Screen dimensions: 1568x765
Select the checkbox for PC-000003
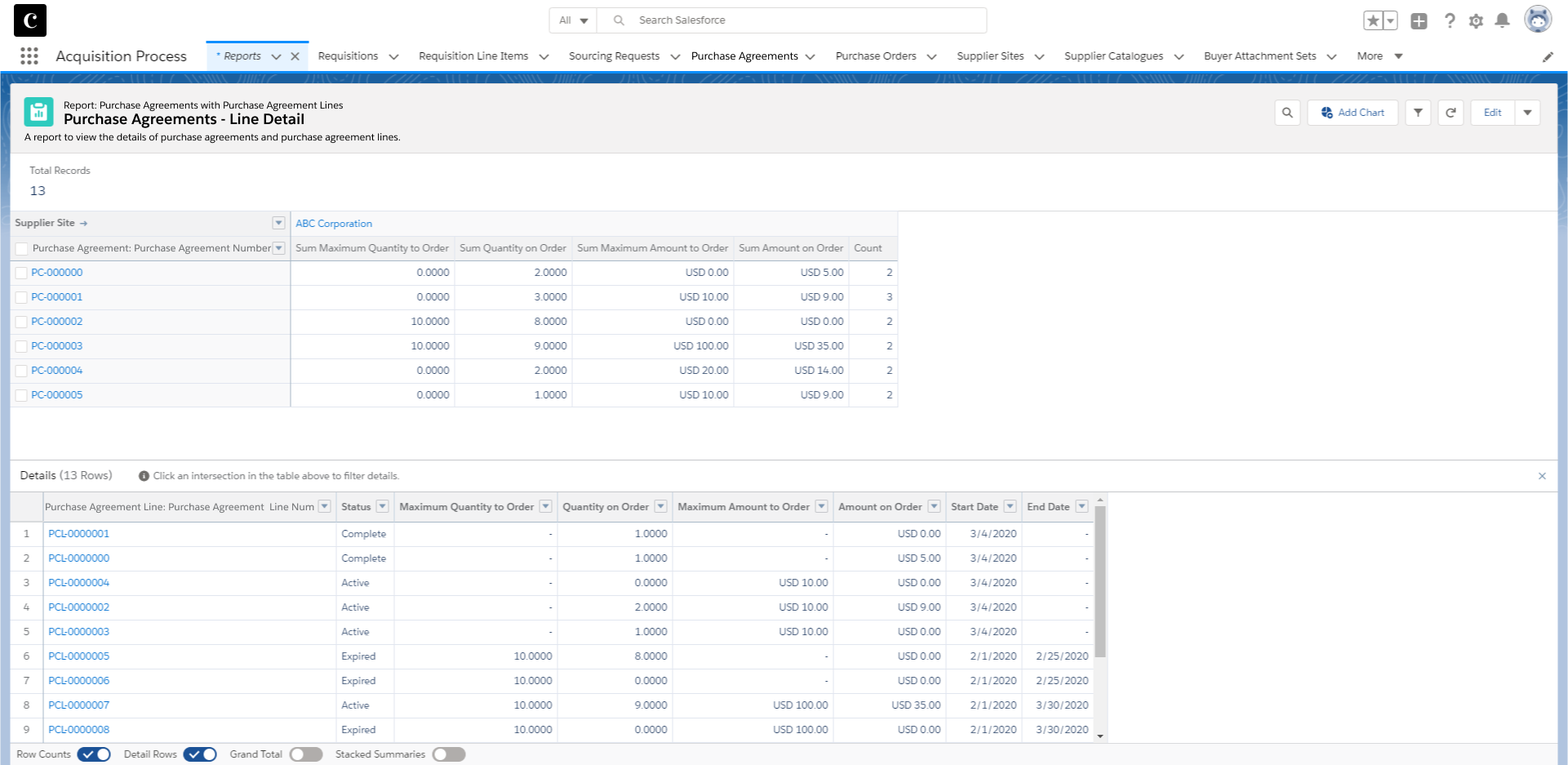pos(22,346)
